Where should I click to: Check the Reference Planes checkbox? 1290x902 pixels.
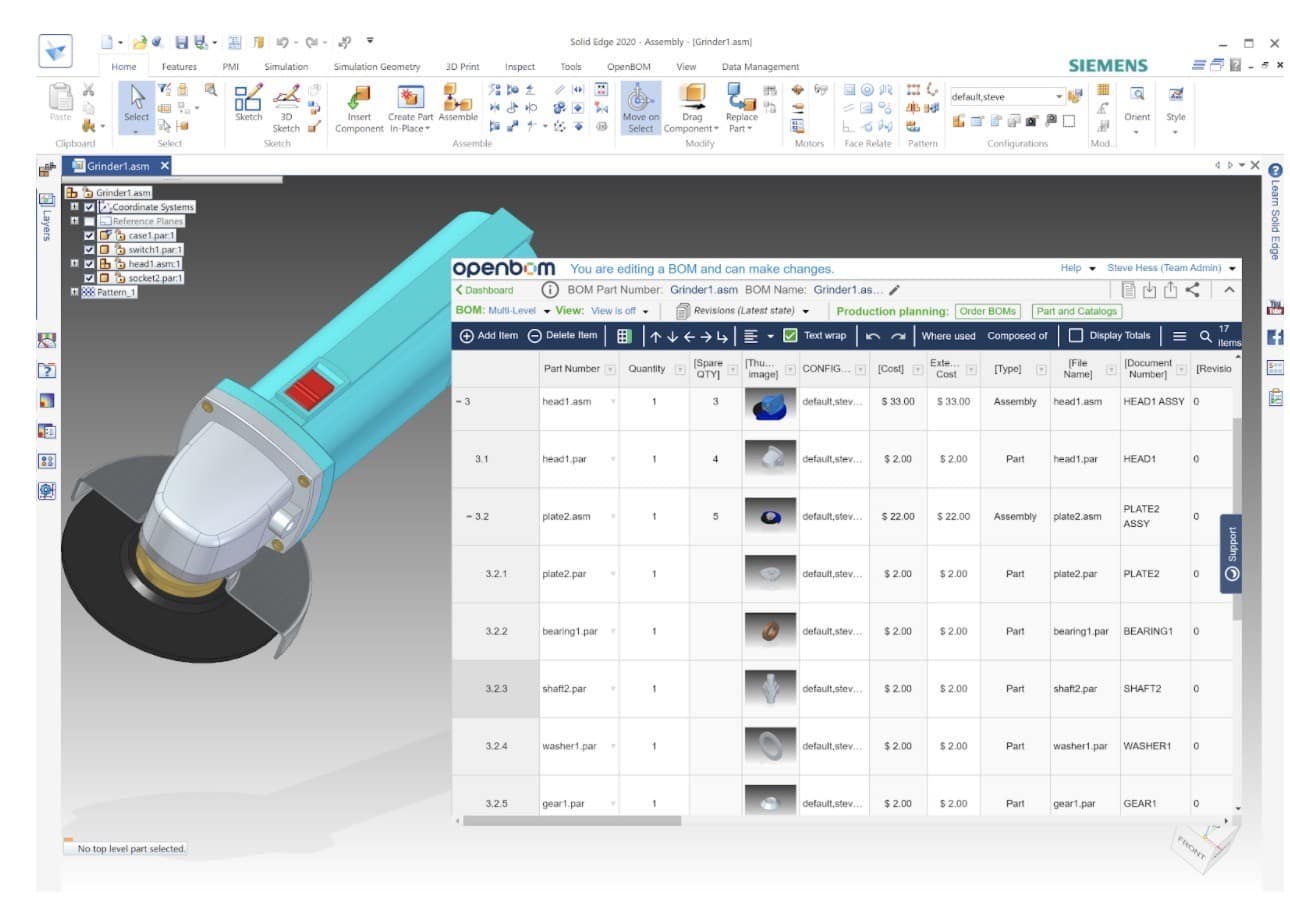(x=89, y=221)
